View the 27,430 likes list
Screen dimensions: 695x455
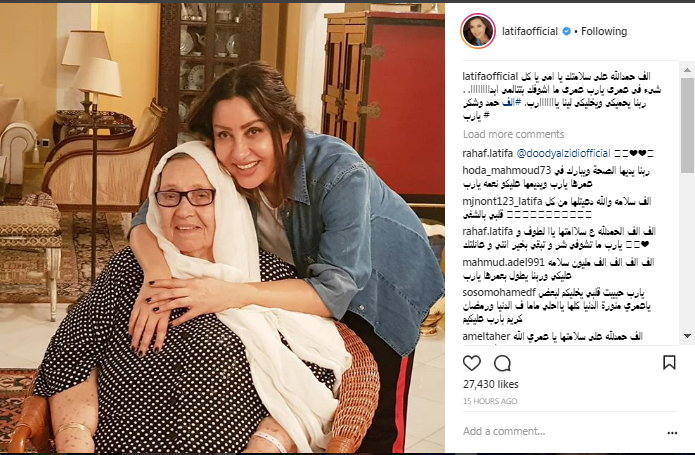[490, 385]
